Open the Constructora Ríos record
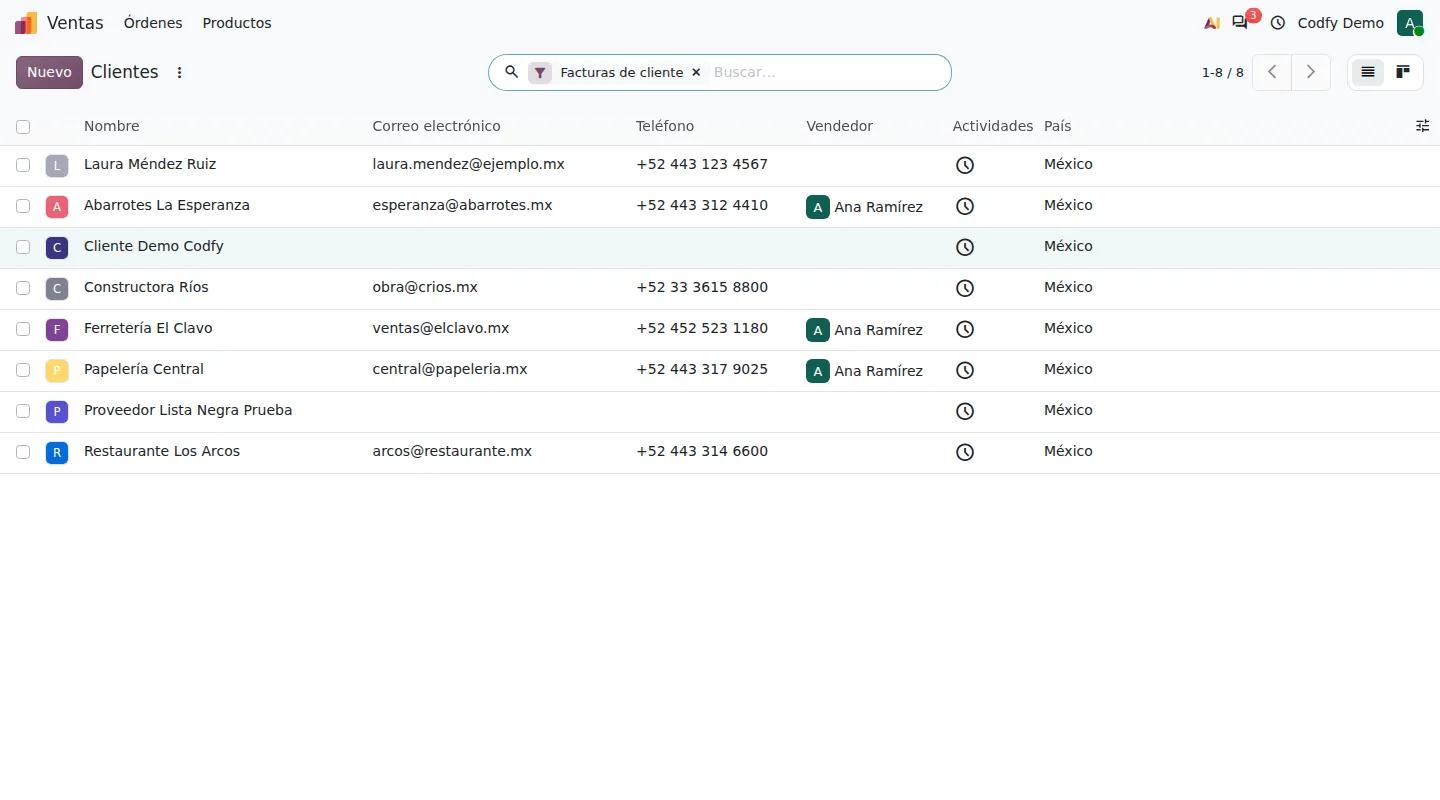The width and height of the screenshot is (1440, 800). pos(146,287)
